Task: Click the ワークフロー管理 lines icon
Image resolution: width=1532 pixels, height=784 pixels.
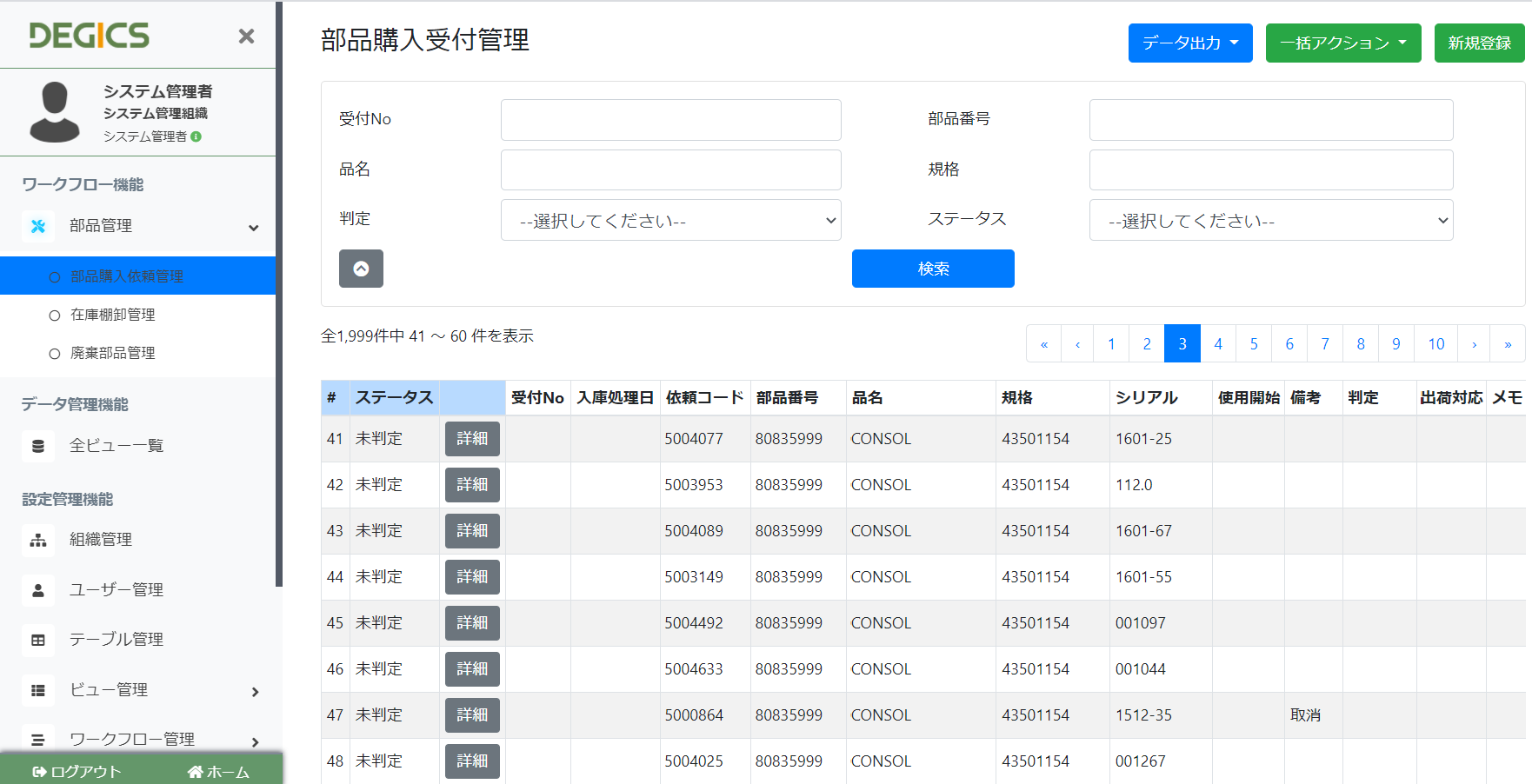Action: (x=38, y=740)
